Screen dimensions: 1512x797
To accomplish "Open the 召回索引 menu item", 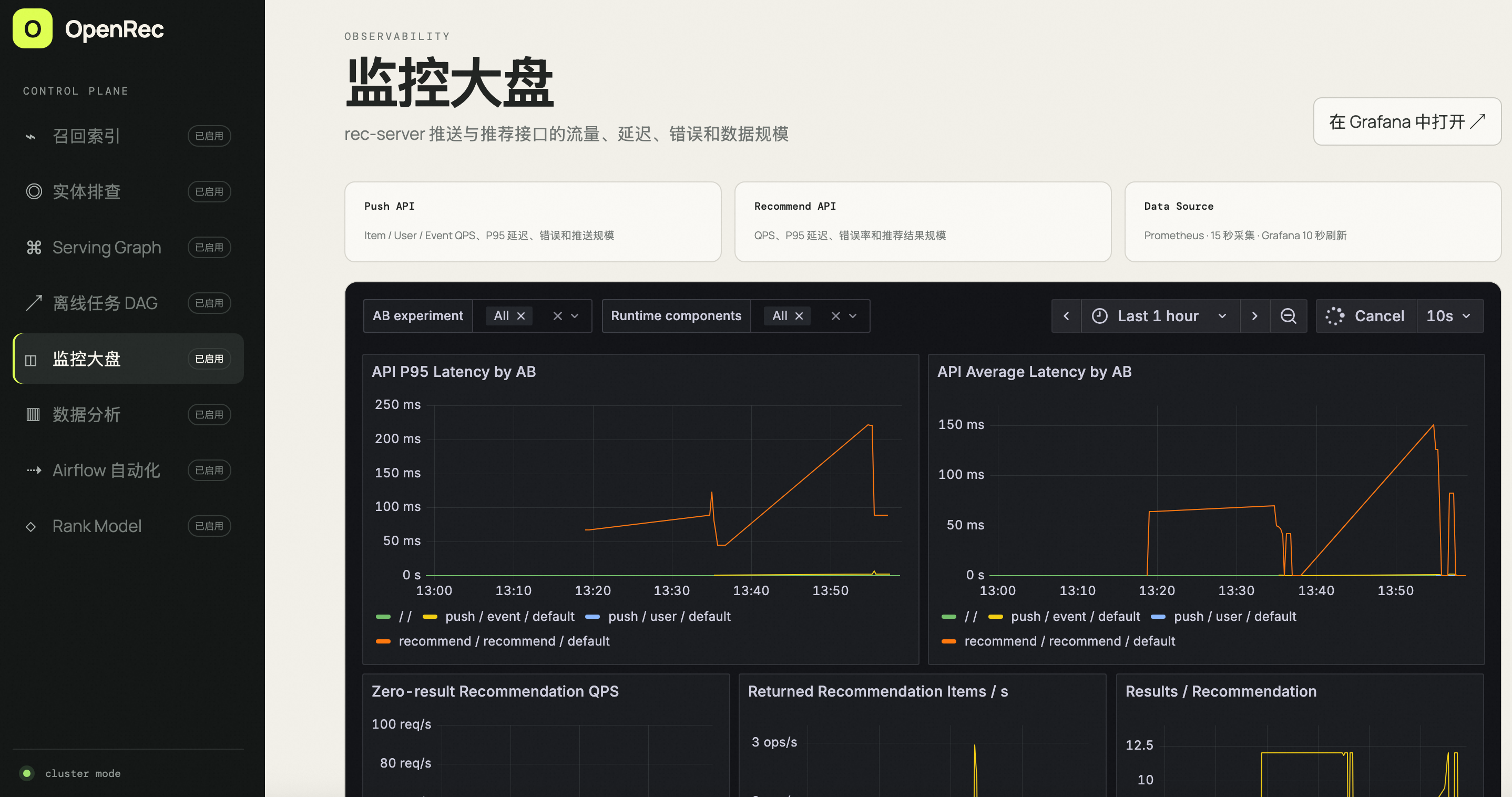I will pyautogui.click(x=128, y=136).
